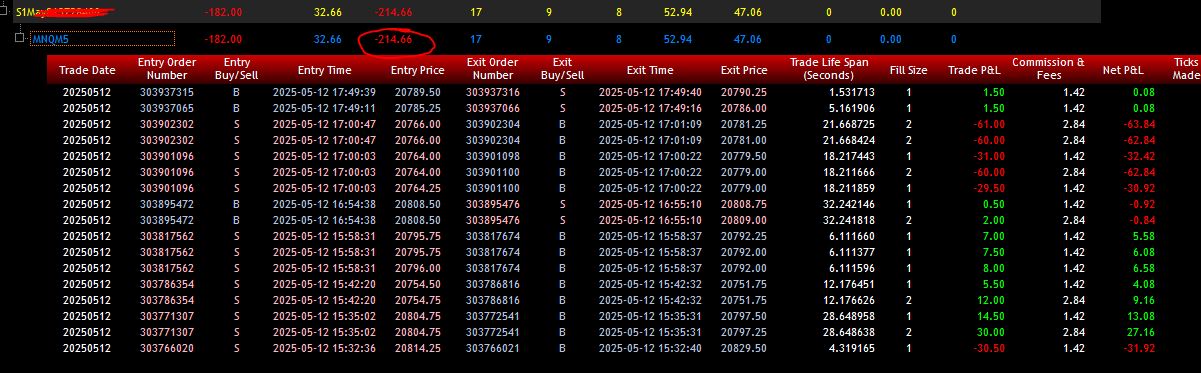
Task: Click entry time 2025-05-12 15:32:36
Action: pos(324,347)
